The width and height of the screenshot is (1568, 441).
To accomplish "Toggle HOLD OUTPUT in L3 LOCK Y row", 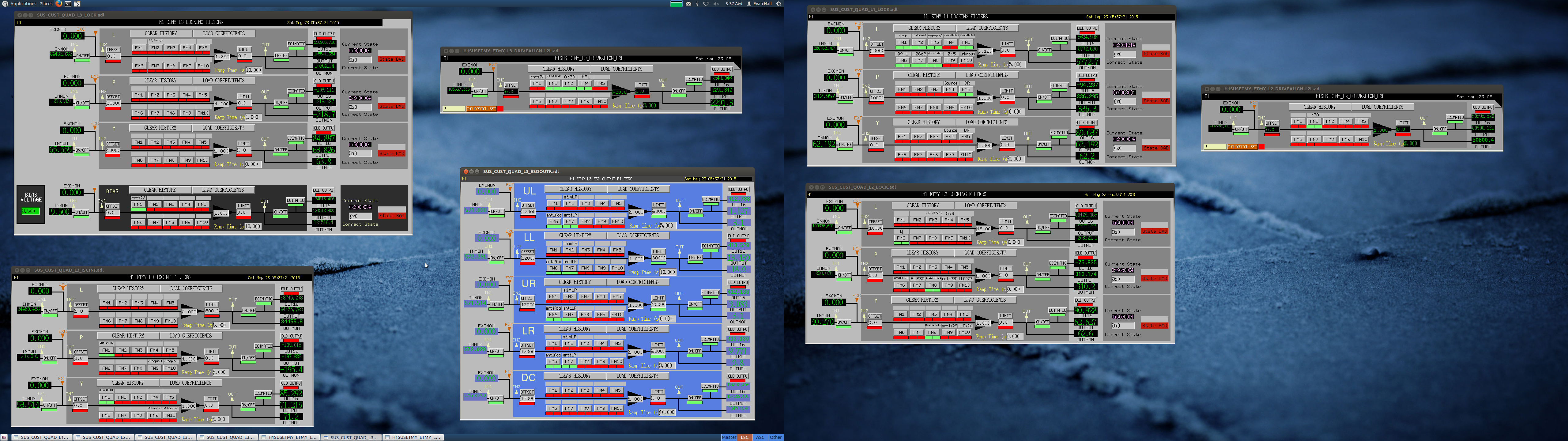I will tap(324, 128).
